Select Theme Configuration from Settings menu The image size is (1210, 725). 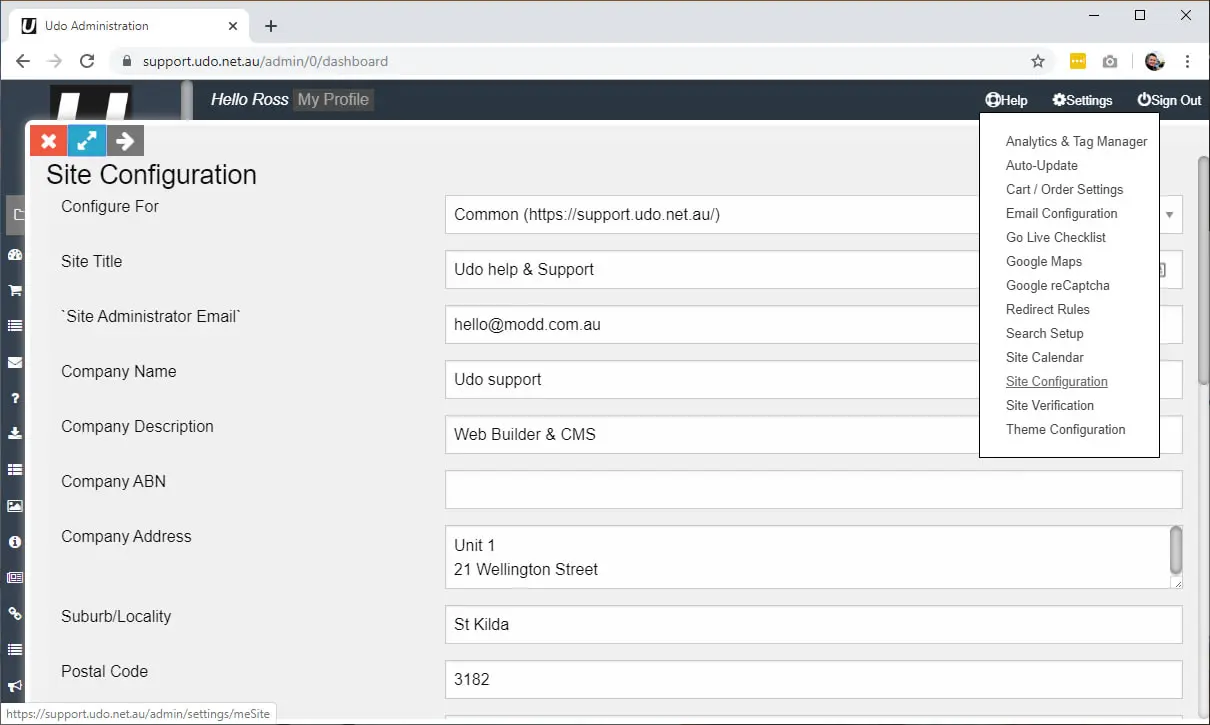[1065, 429]
